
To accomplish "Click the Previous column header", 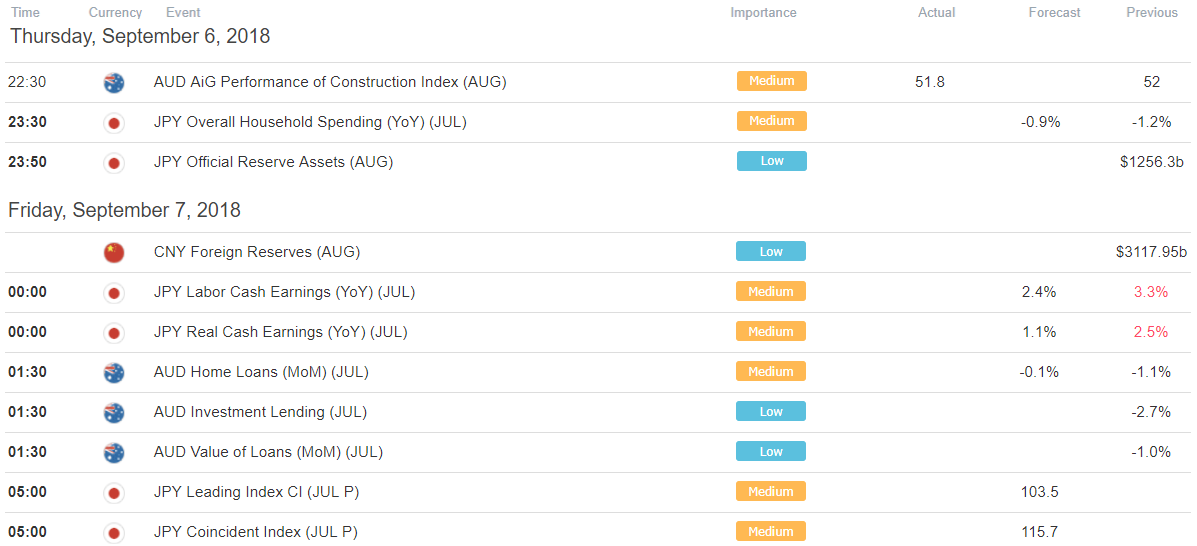I will [x=1152, y=12].
